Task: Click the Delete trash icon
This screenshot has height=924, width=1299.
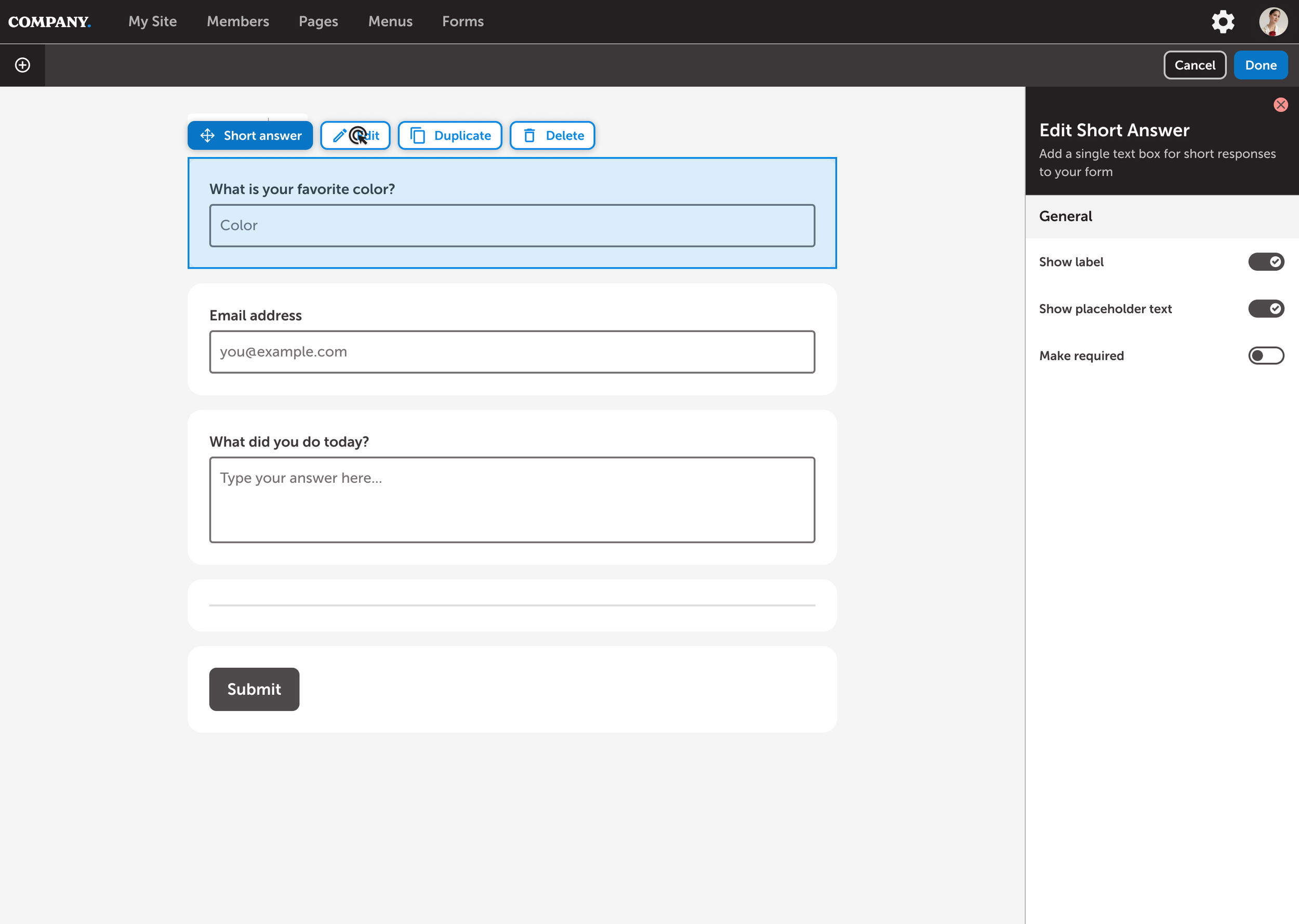Action: [x=529, y=136]
